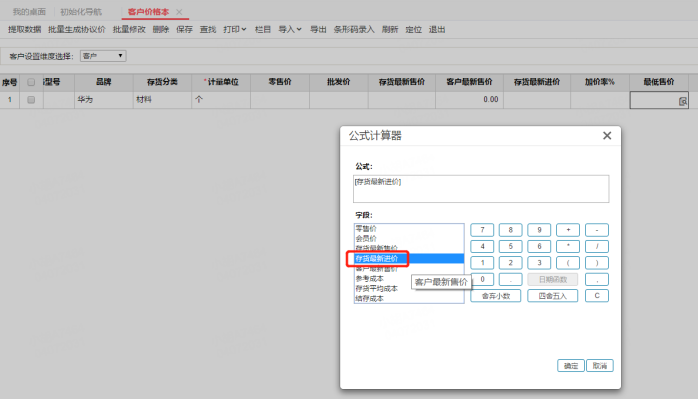698x400 pixels.
Task: Click the multiply operator key
Action: (568, 246)
